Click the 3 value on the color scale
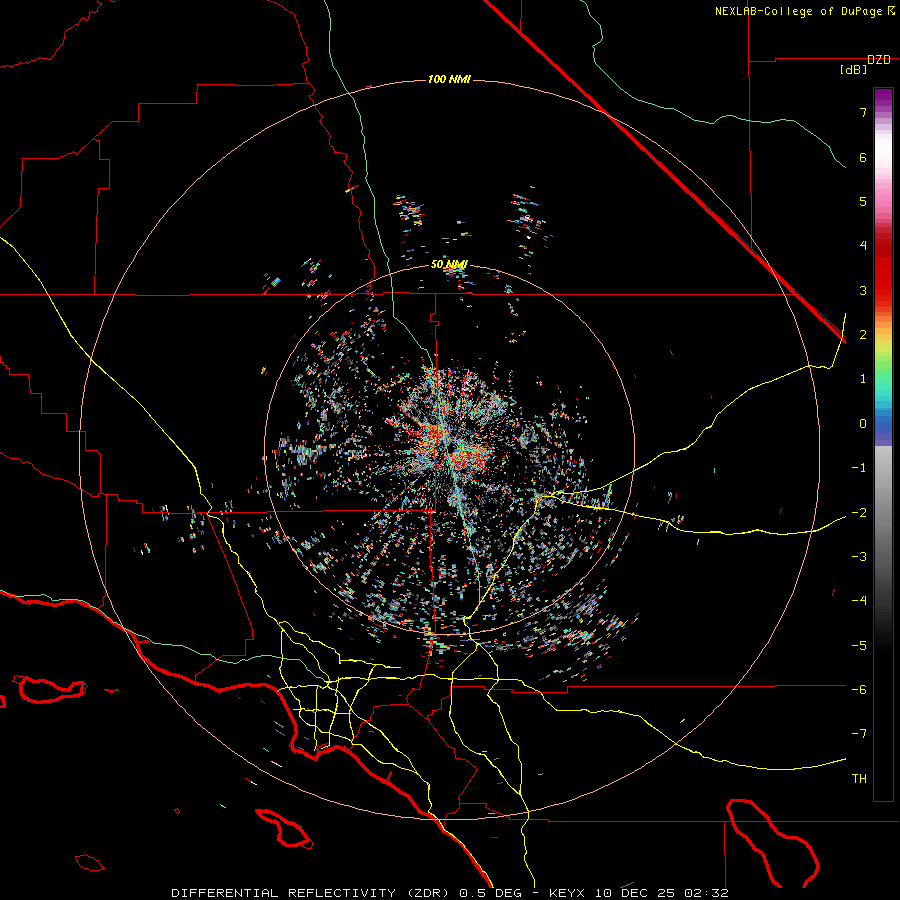This screenshot has height=900, width=900. [863, 290]
